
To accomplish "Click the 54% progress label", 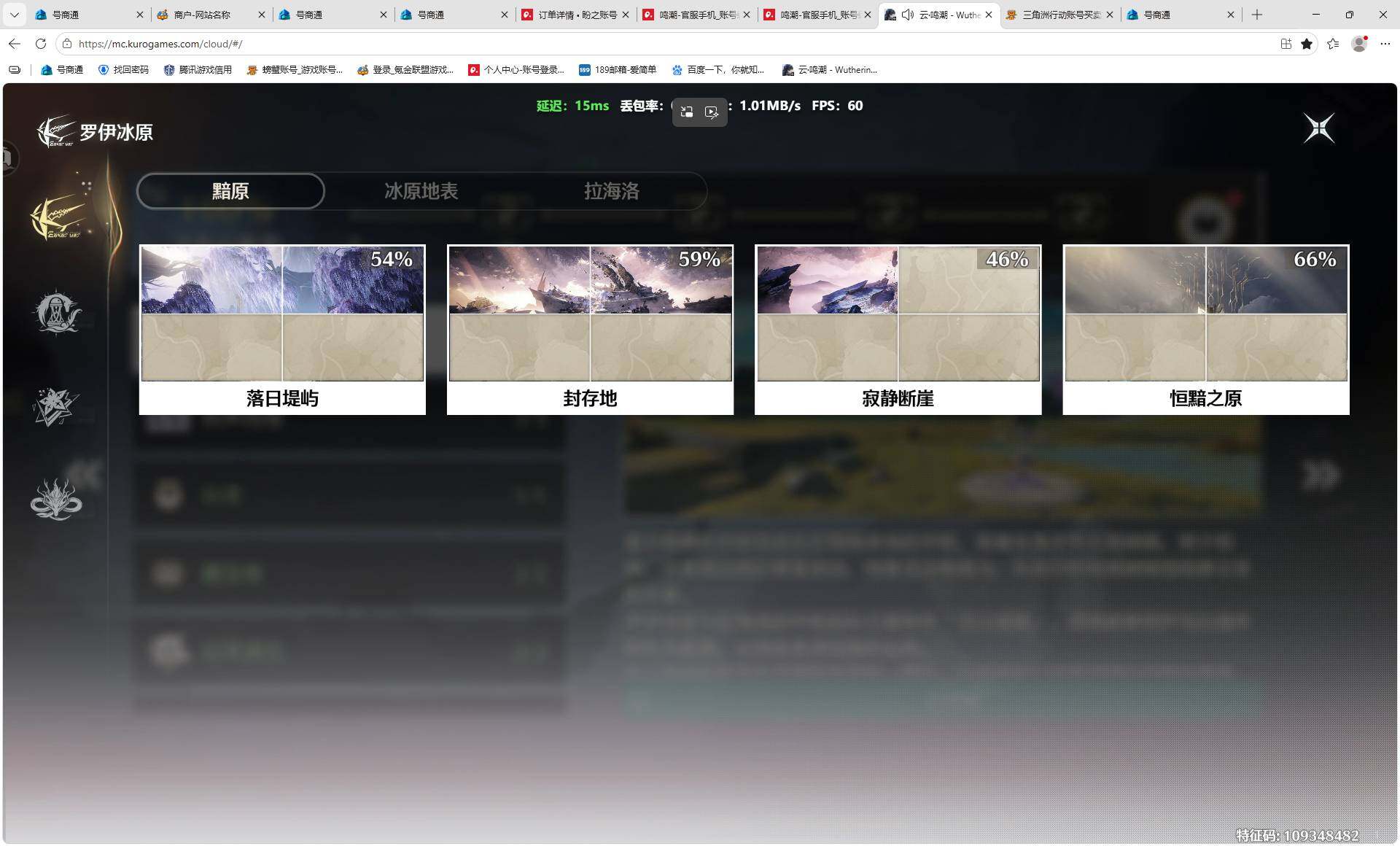I will click(x=392, y=259).
